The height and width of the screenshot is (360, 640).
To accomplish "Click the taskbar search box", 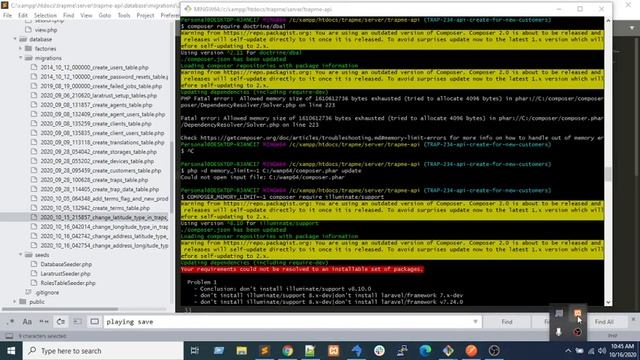I will coord(103,351).
